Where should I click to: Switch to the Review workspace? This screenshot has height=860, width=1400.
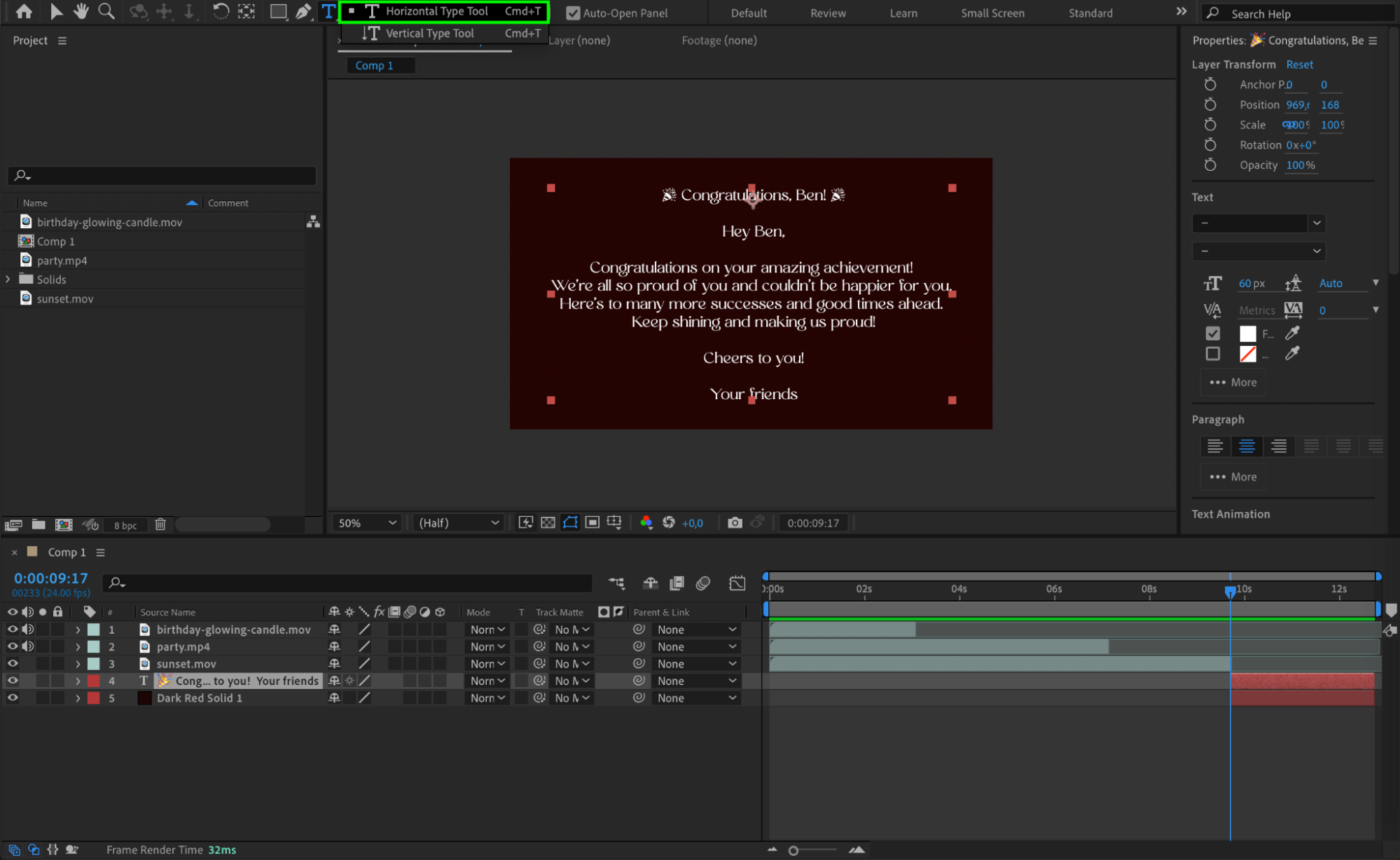[x=828, y=13]
